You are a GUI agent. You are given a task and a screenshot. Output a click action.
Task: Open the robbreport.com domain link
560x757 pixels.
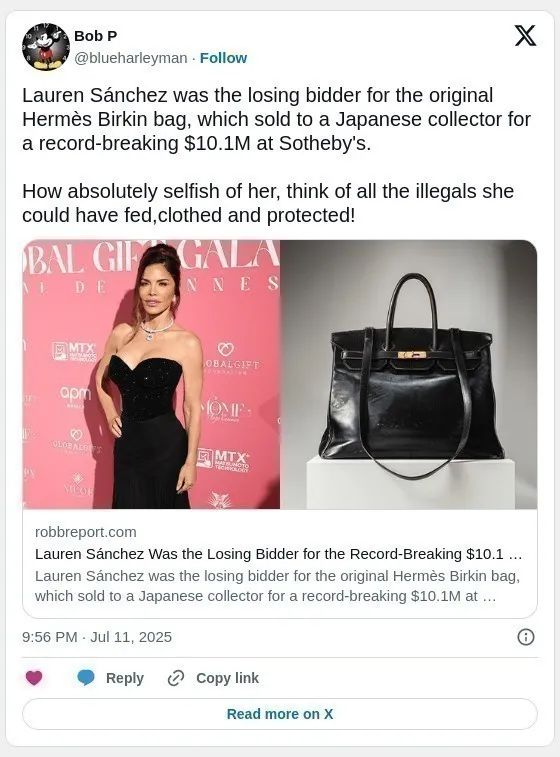(85, 532)
